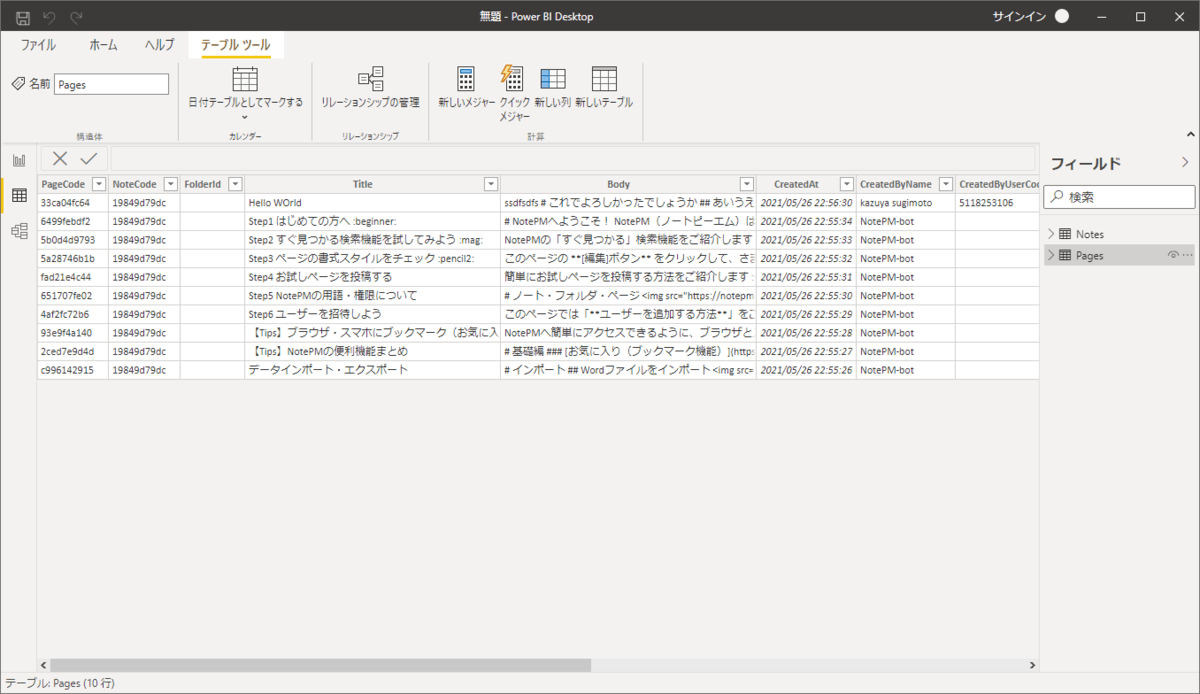The width and height of the screenshot is (1200, 694).
Task: Save the file using the title bar icon
Action: tap(23, 17)
